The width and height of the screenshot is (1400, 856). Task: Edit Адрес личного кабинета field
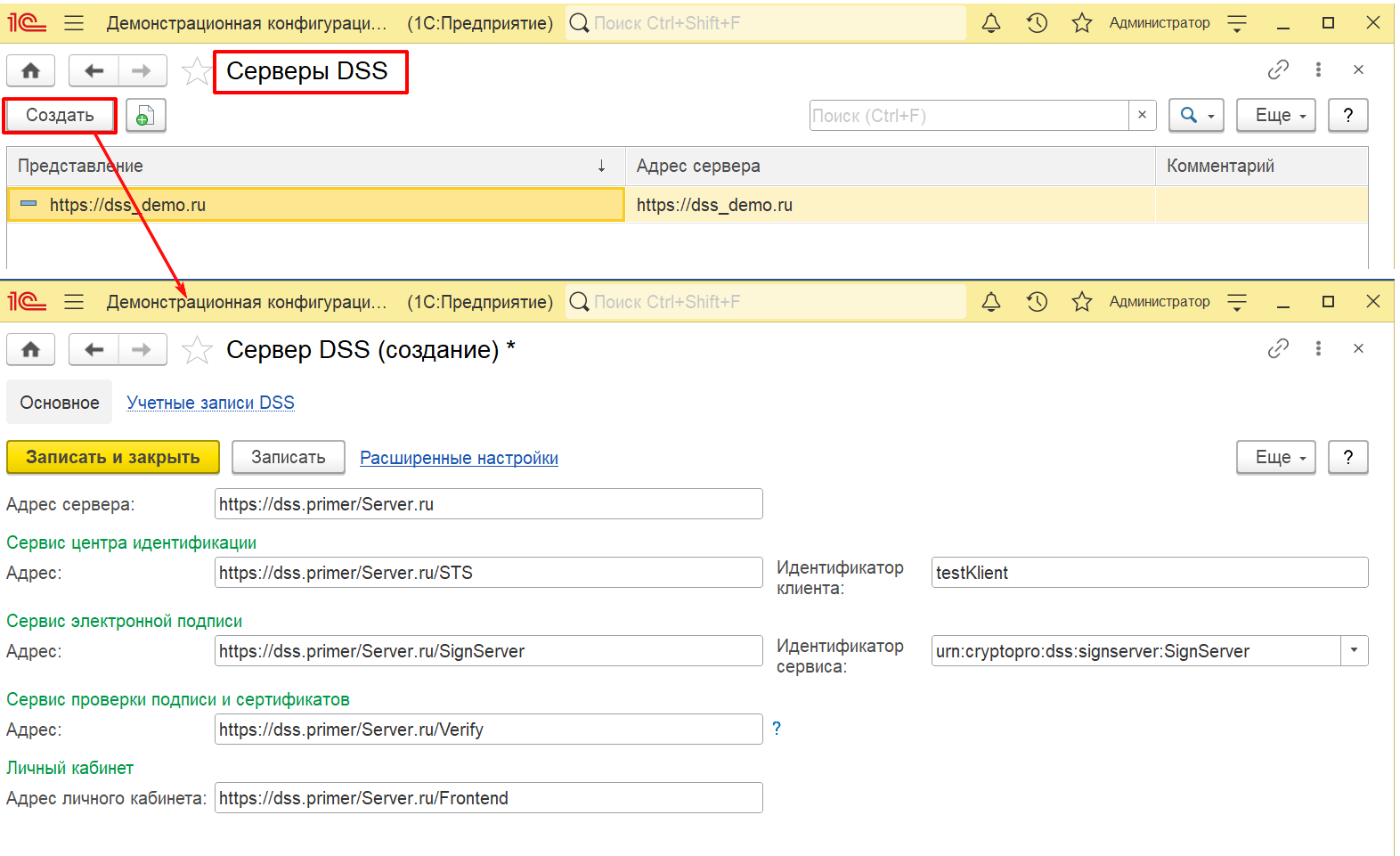(x=489, y=797)
